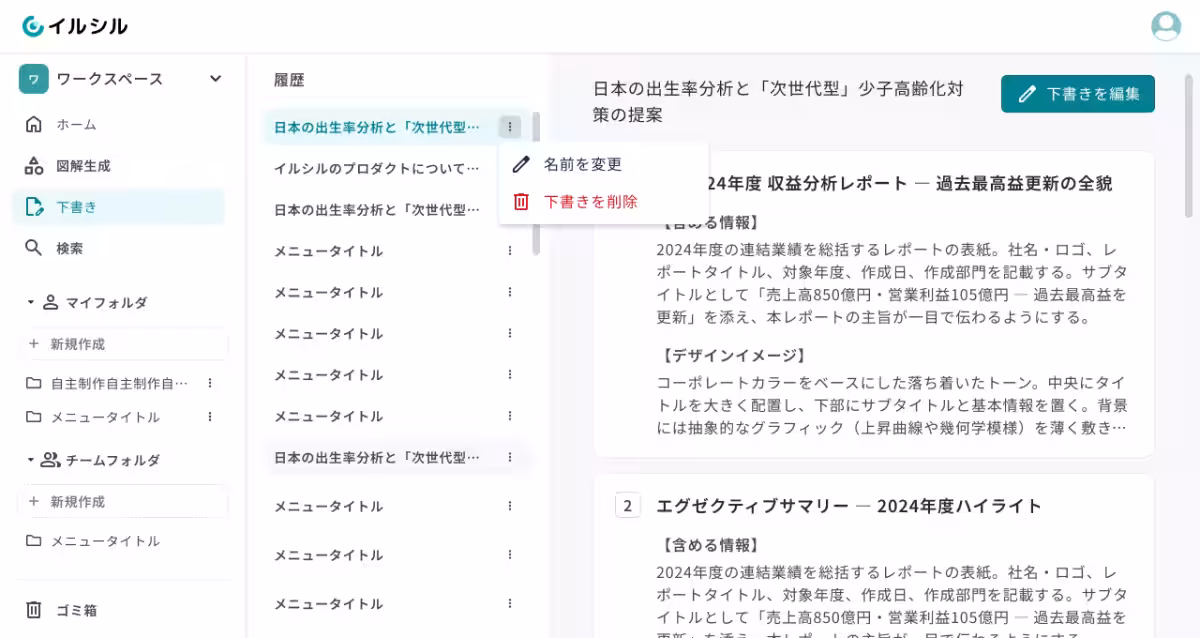Image resolution: width=1200 pixels, height=638 pixels.
Task: Close the options menu via the active kebab button
Action: coord(510,127)
